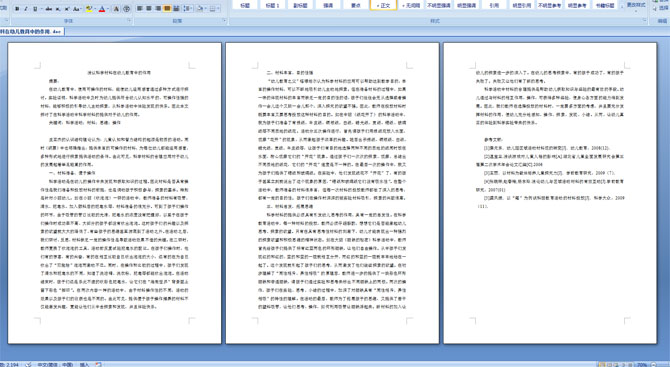Click the character shading A icon
Viewport: 670px width, 367px height.
click(x=116, y=9)
